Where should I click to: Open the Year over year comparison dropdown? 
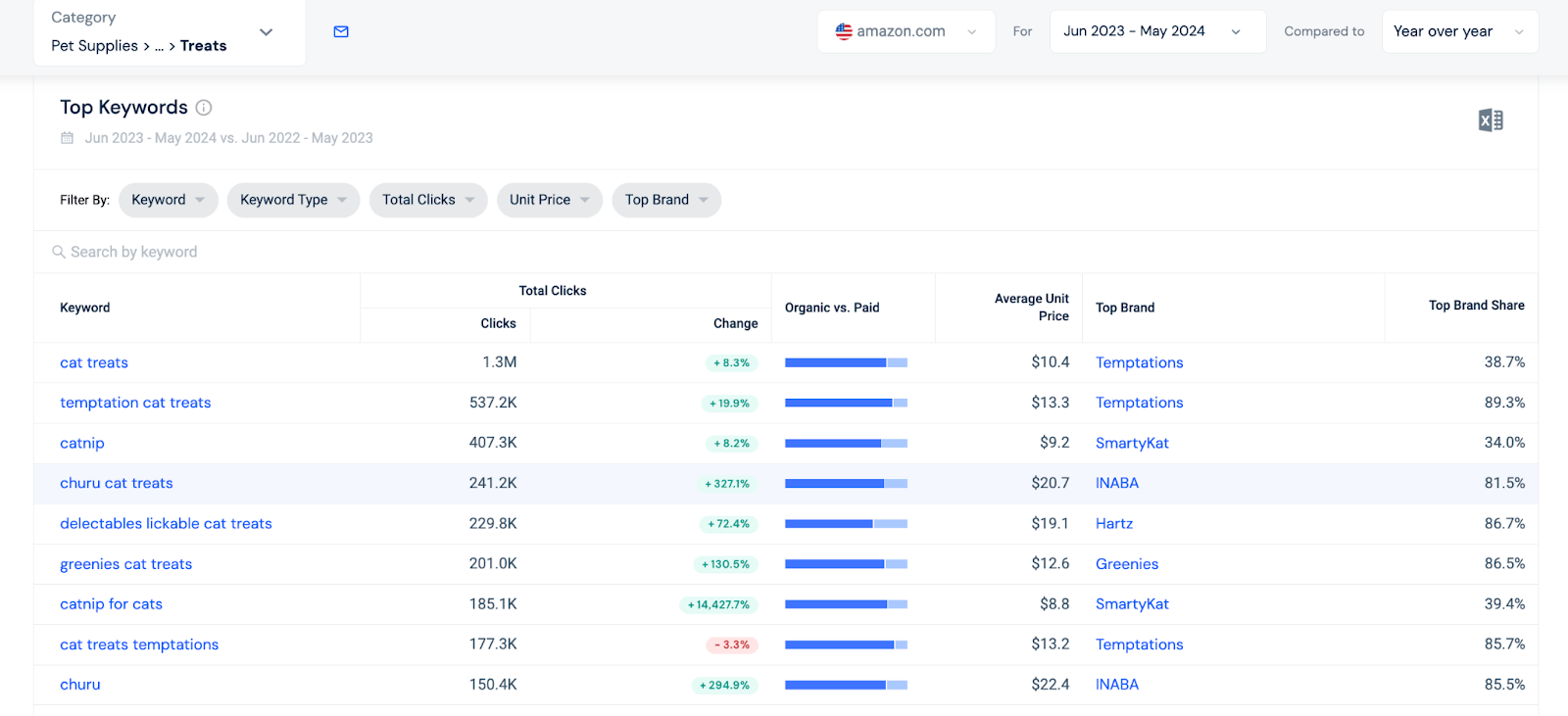pos(1458,31)
